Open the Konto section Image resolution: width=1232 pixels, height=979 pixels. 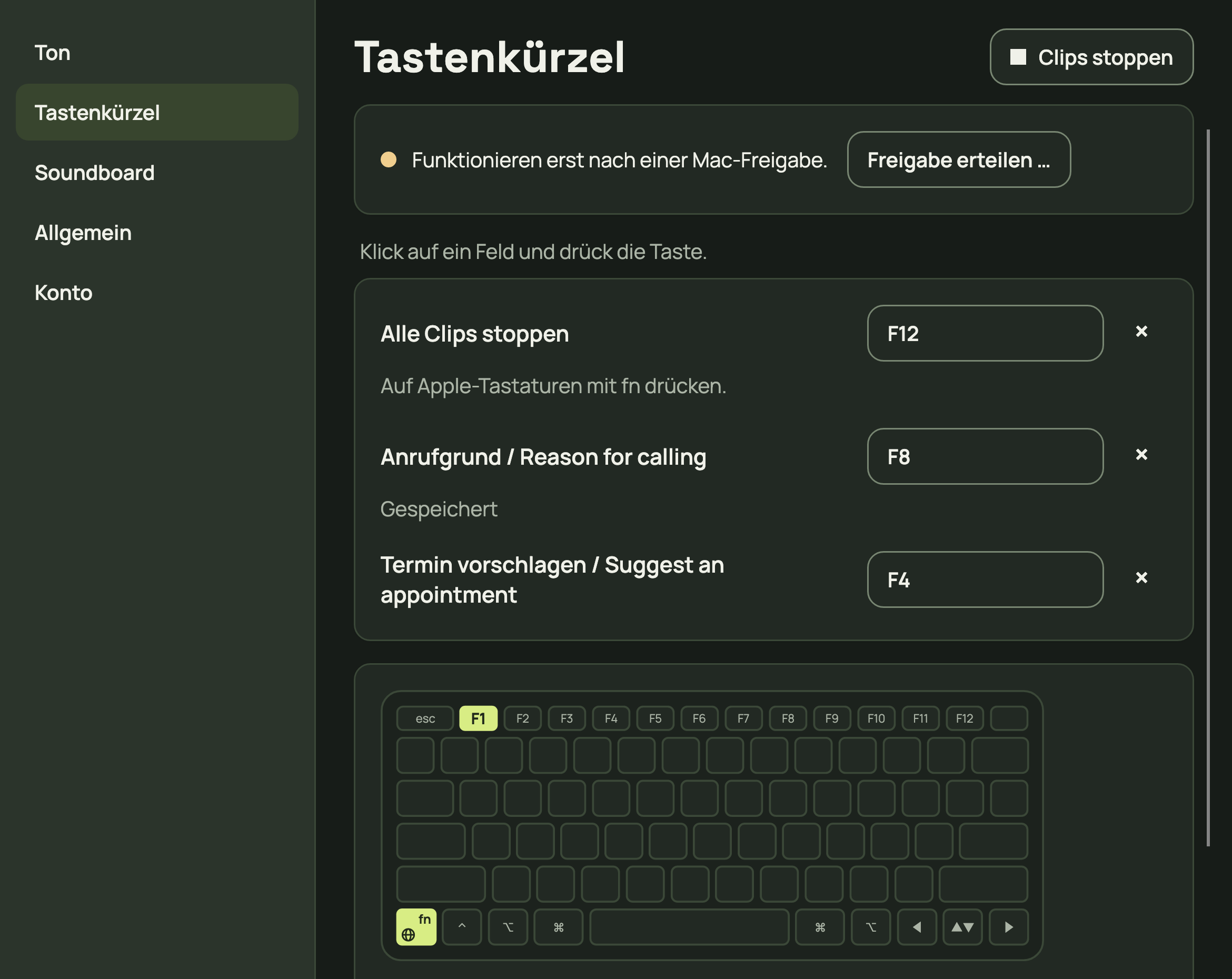(x=157, y=293)
